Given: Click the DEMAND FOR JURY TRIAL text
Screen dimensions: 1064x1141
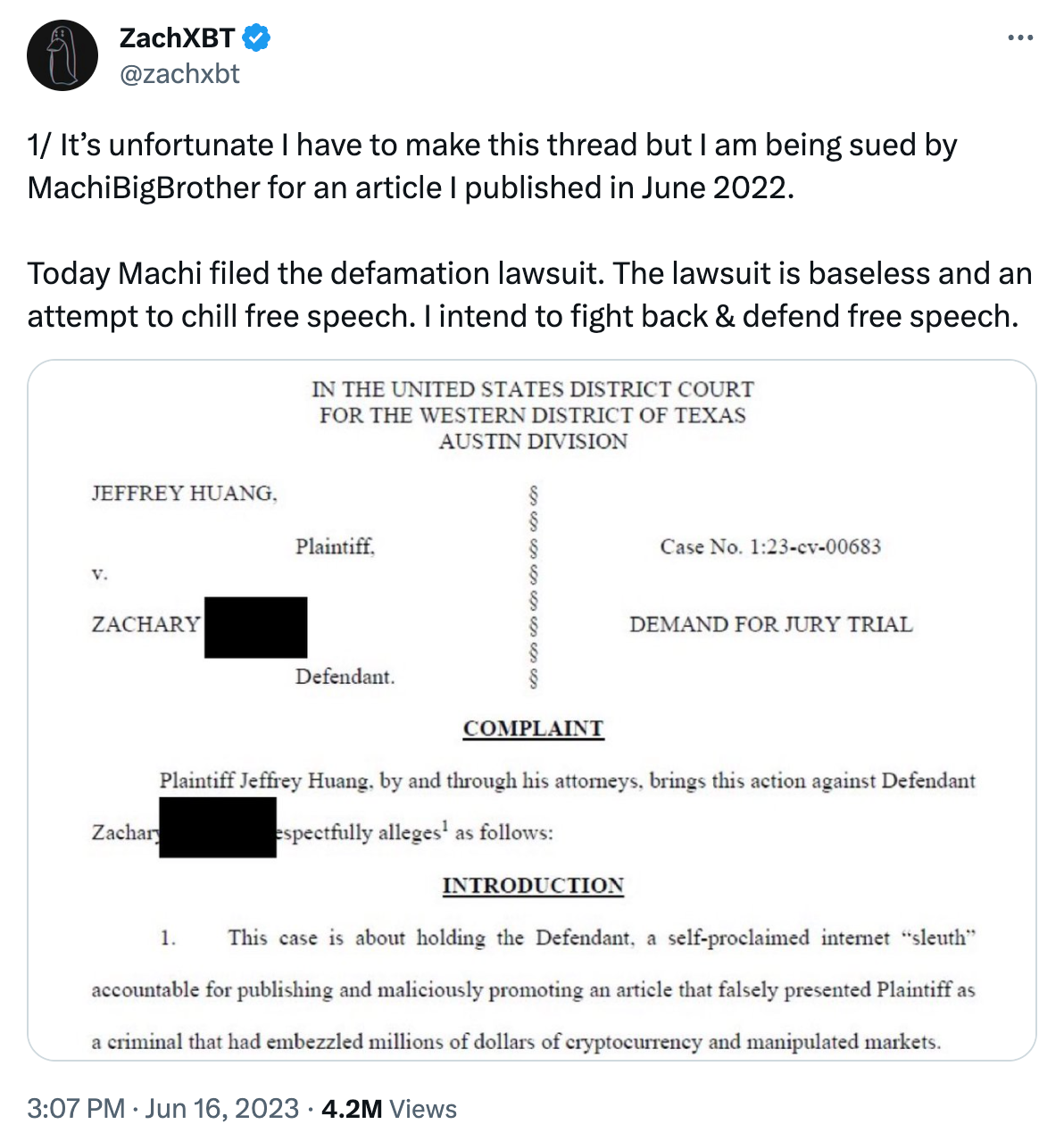Looking at the screenshot, I should pos(770,624).
